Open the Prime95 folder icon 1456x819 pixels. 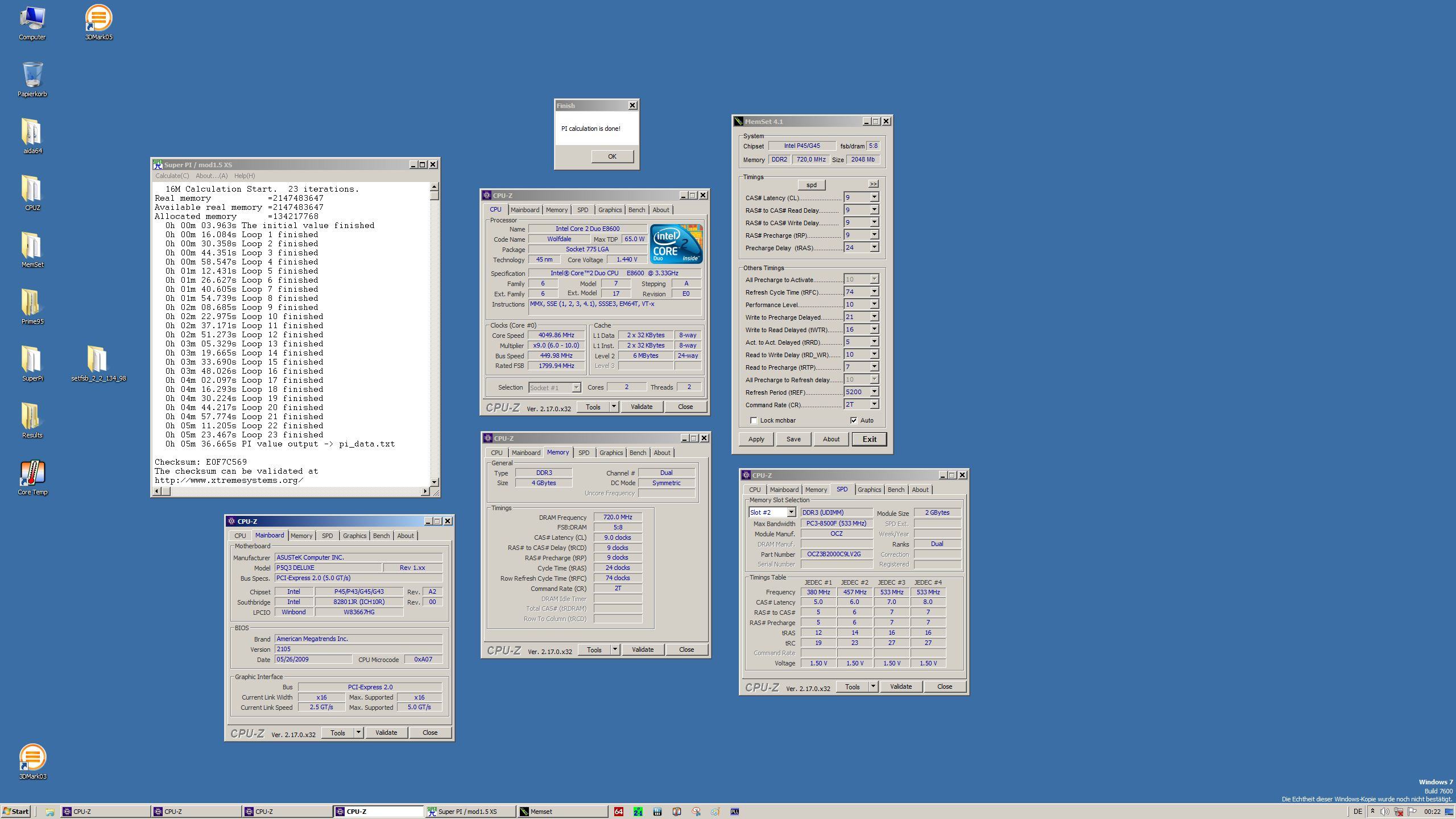click(x=32, y=303)
